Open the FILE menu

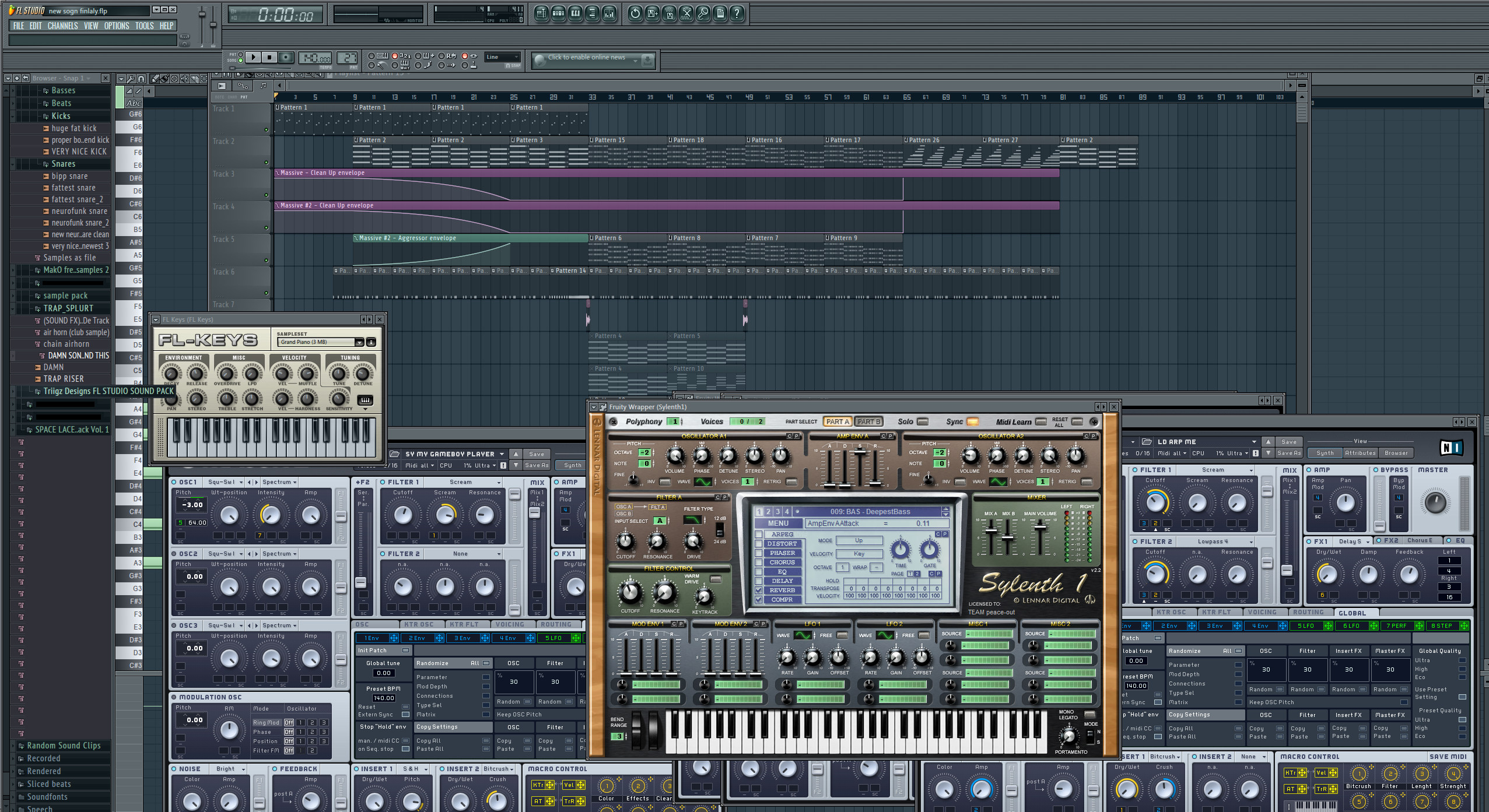[x=19, y=26]
